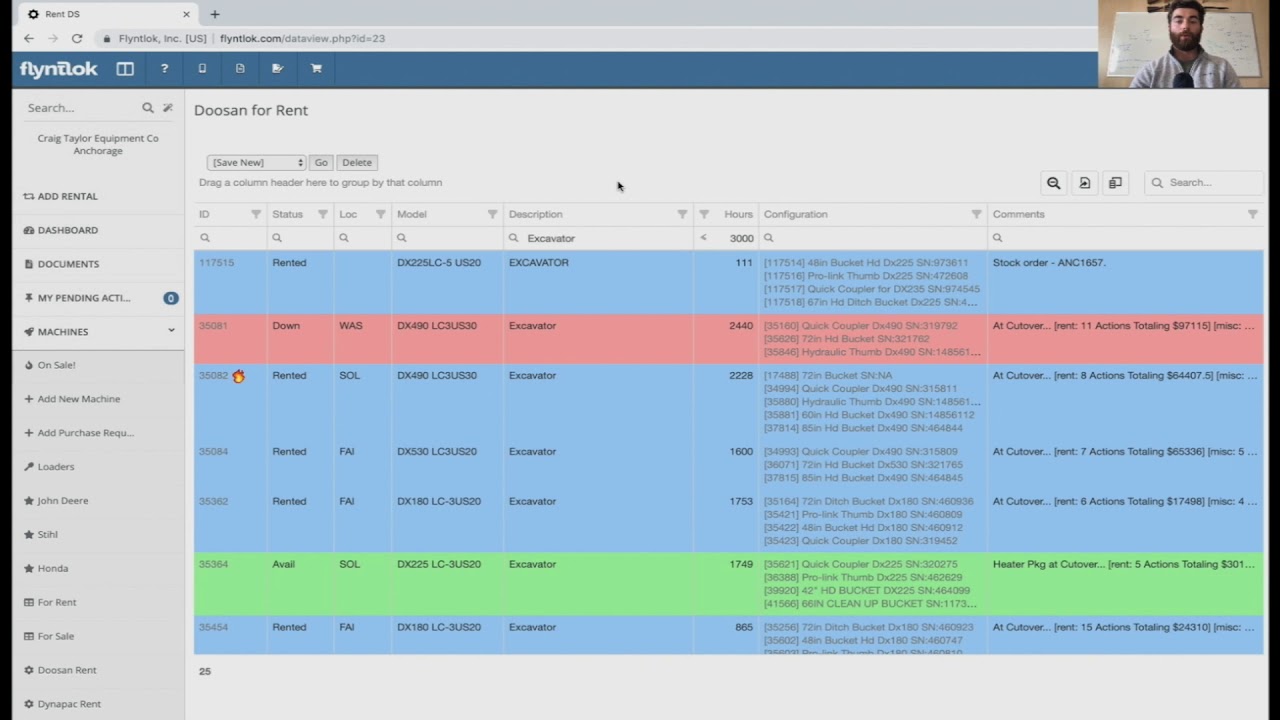Click the shopping cart icon
This screenshot has height=720, width=1280.
click(x=316, y=68)
